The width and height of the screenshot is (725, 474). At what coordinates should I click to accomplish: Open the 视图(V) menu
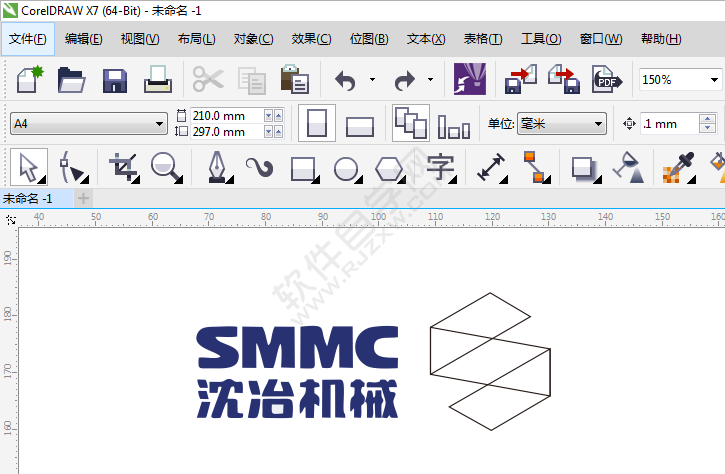coord(140,39)
